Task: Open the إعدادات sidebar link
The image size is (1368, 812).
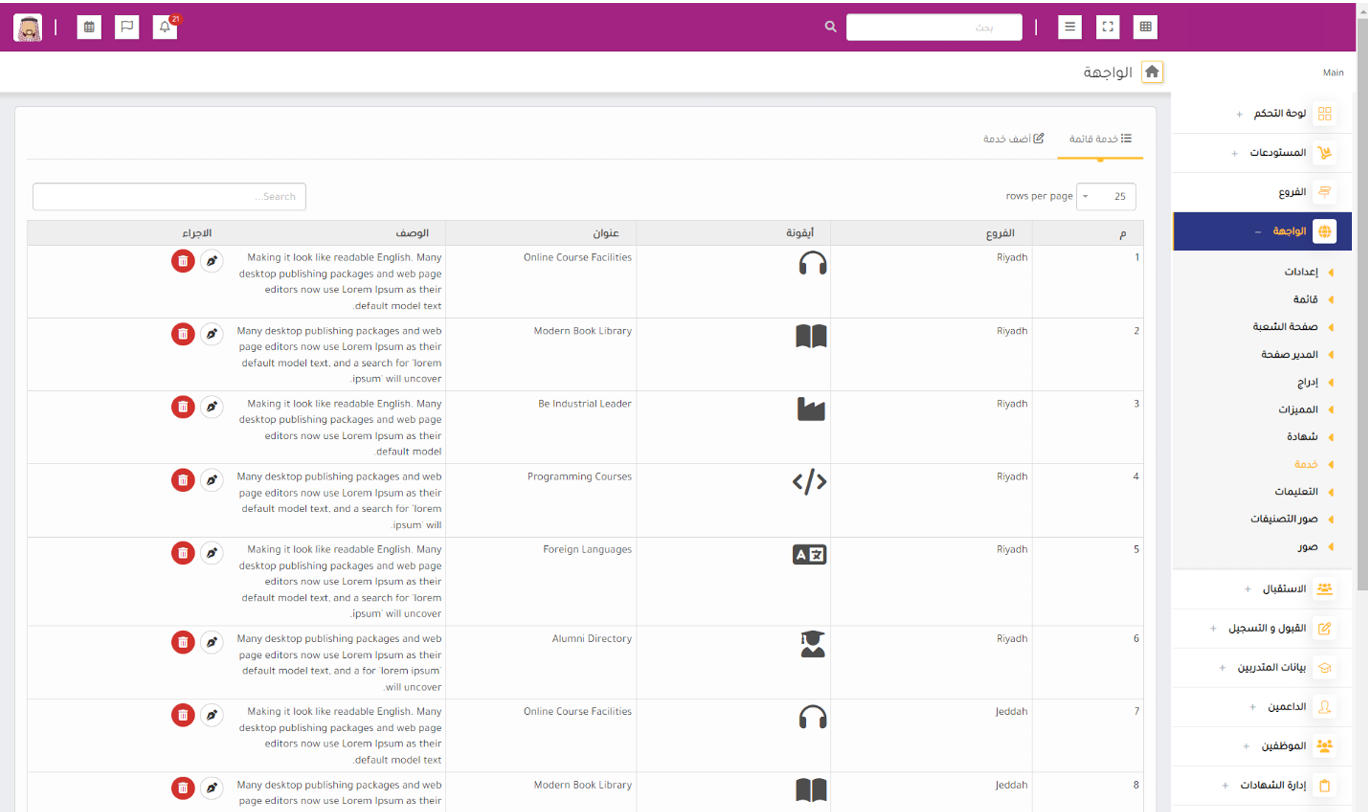Action: tap(1300, 272)
